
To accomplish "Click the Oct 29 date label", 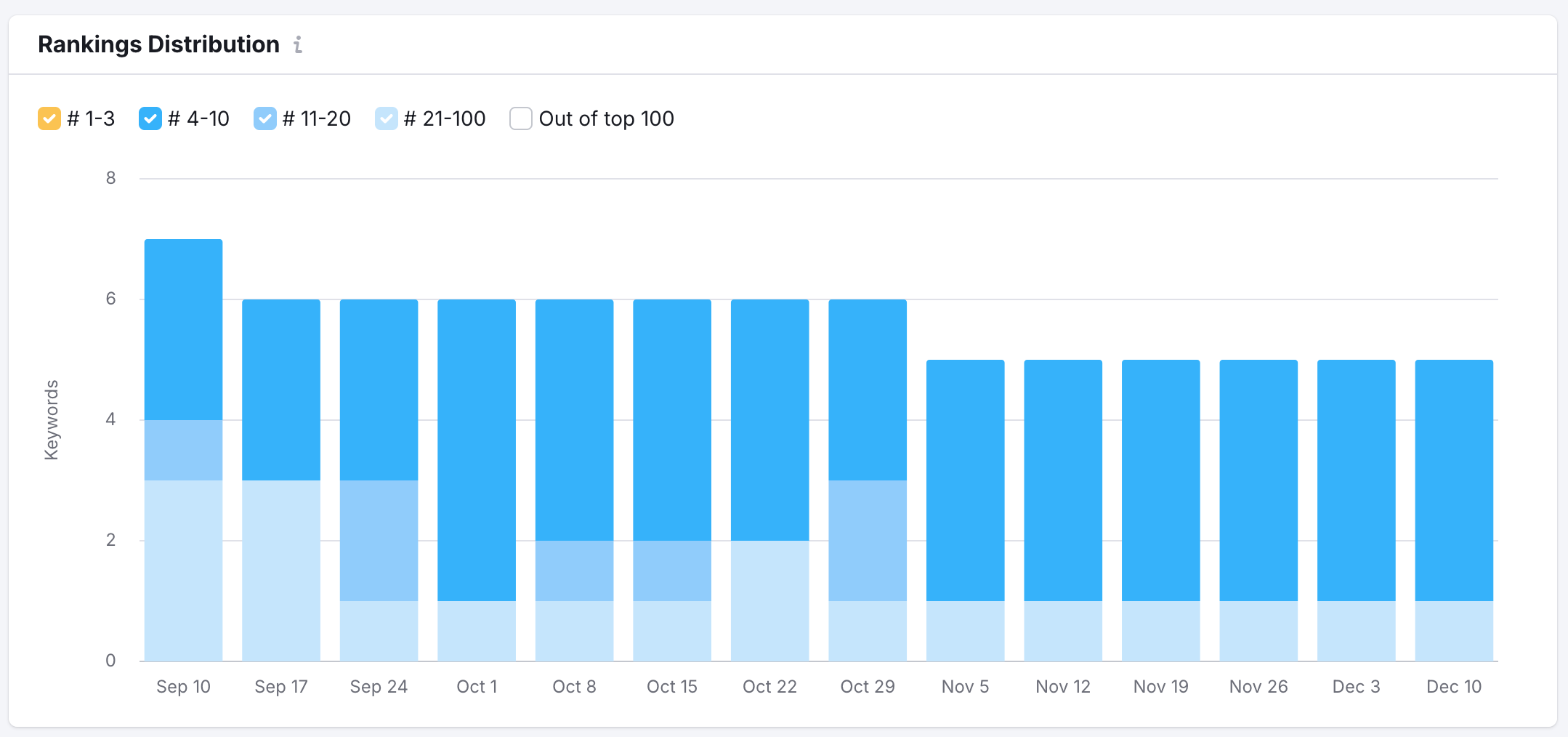I will click(x=868, y=686).
